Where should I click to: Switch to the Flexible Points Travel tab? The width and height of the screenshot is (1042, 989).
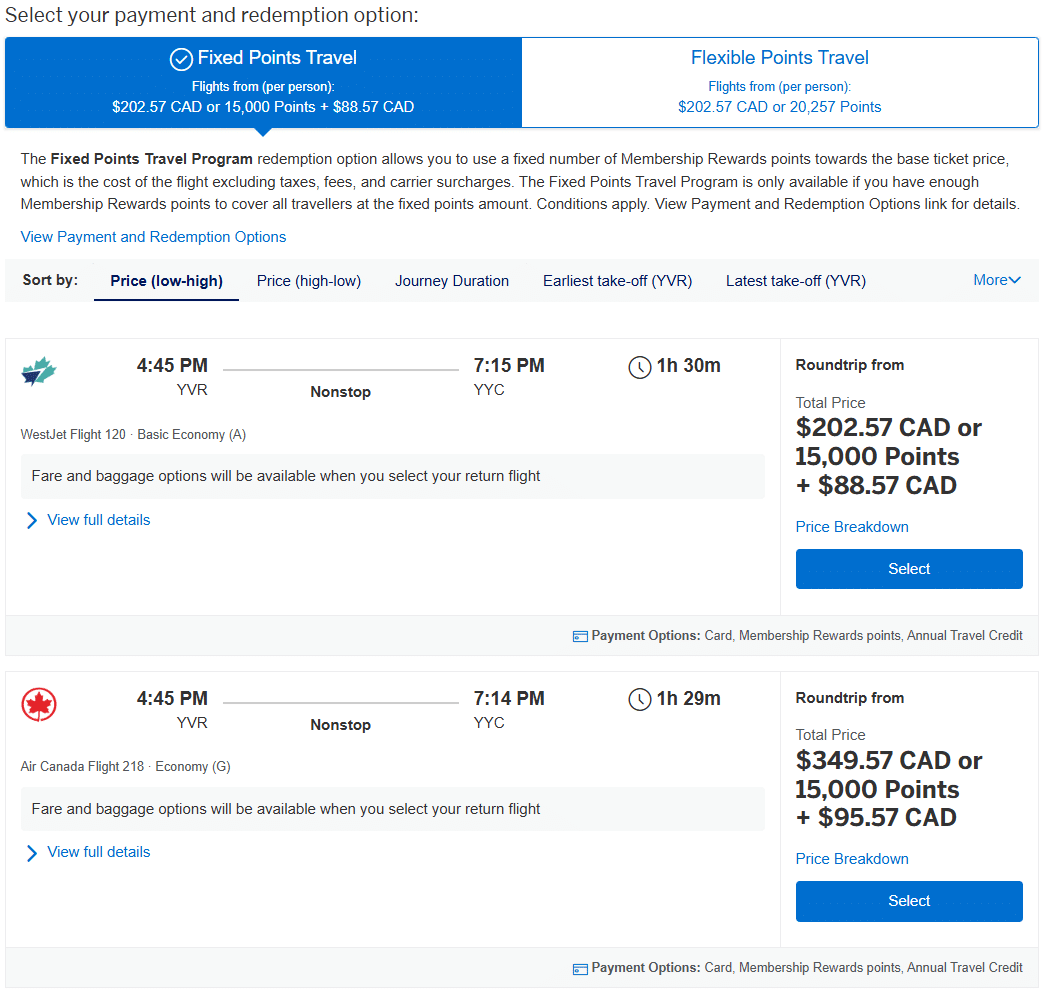click(780, 83)
